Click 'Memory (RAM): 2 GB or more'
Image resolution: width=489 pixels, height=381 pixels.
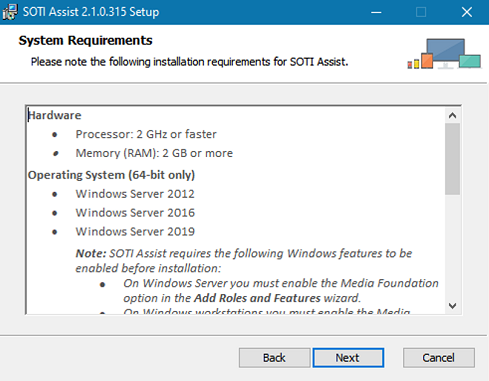(154, 153)
